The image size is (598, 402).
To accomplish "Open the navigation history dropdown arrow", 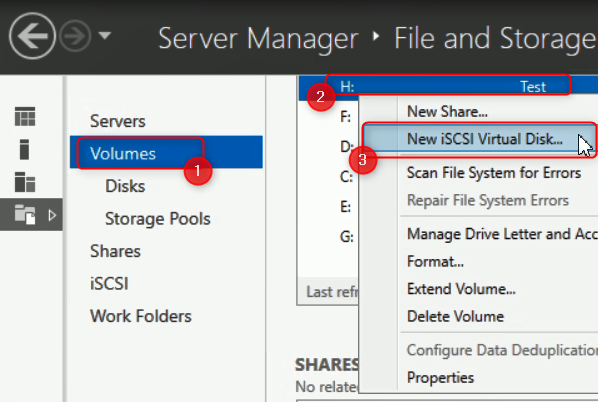I will tap(105, 35).
